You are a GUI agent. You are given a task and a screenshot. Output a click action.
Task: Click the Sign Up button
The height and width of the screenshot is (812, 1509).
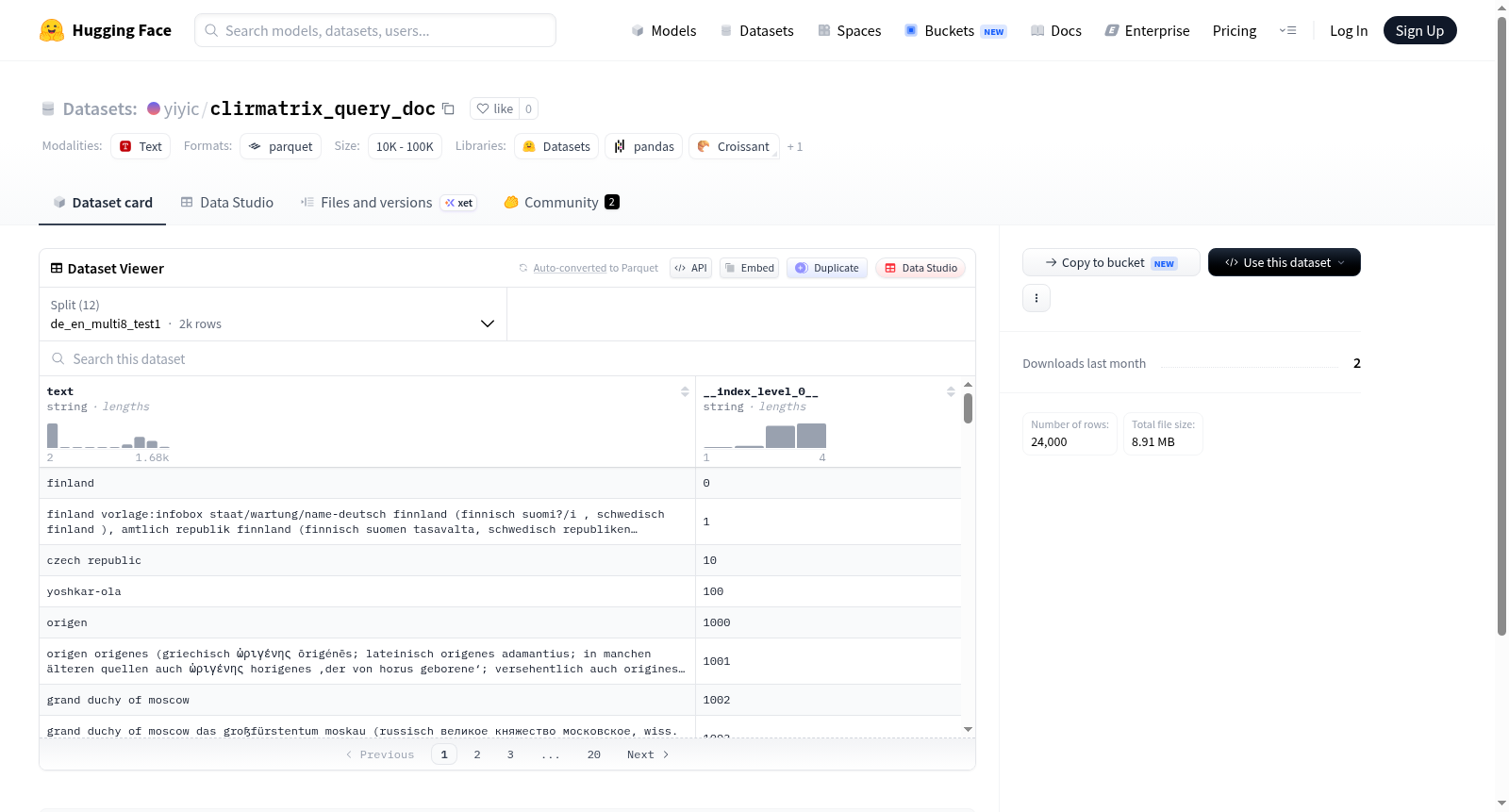click(1419, 30)
